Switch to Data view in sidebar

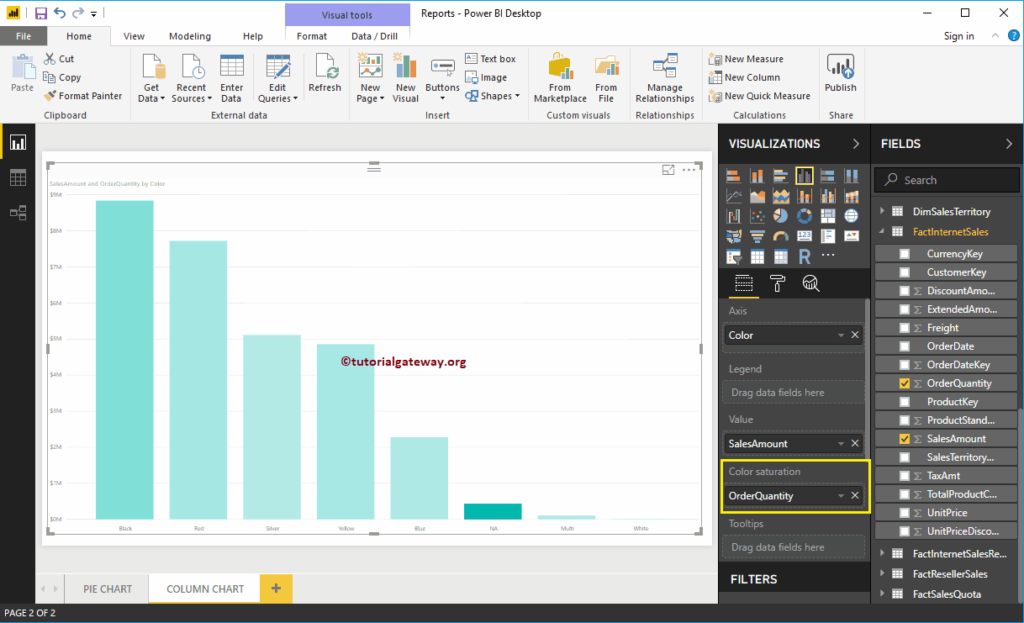click(18, 178)
